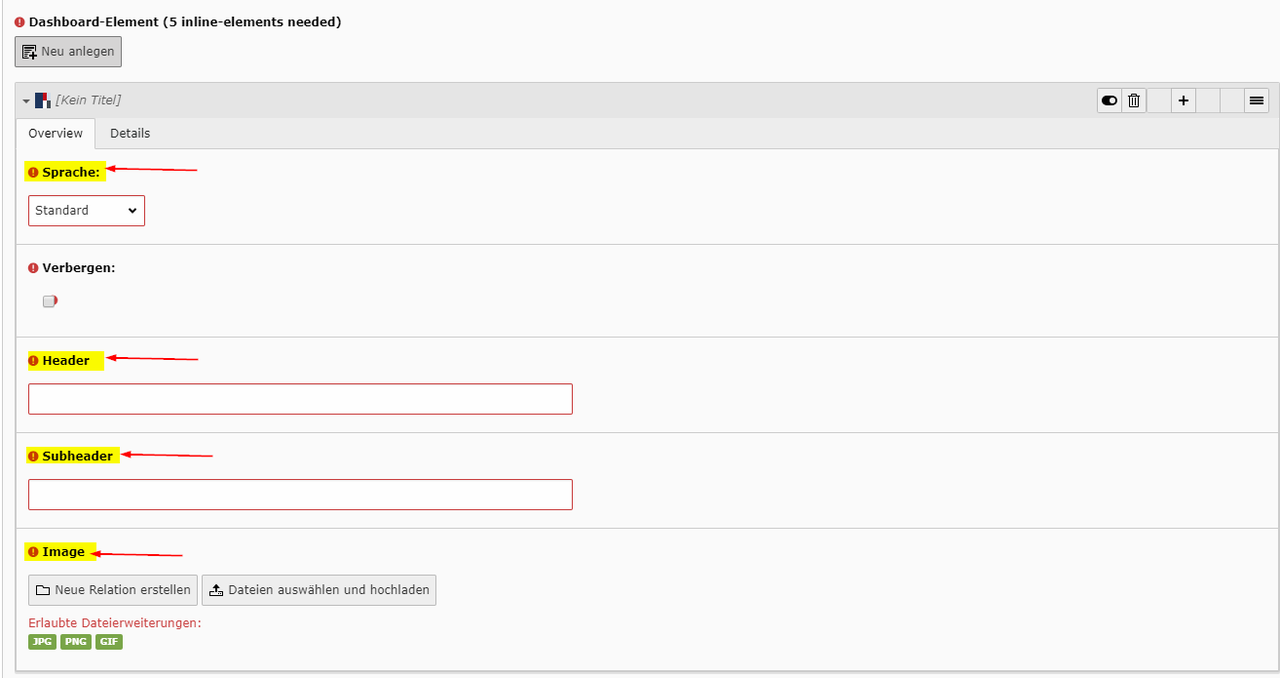Switch to the Details tab
The image size is (1280, 678).
130,133
